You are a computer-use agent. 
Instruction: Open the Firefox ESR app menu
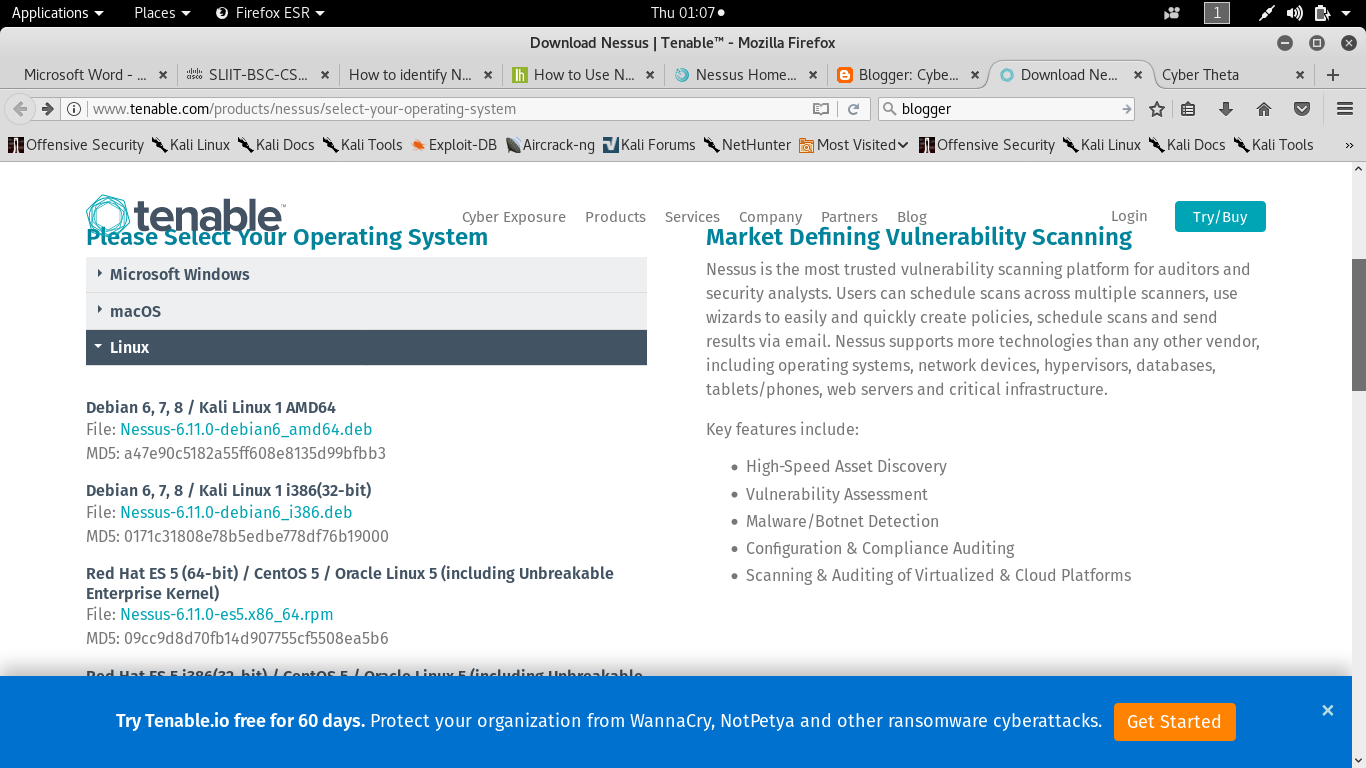click(271, 13)
